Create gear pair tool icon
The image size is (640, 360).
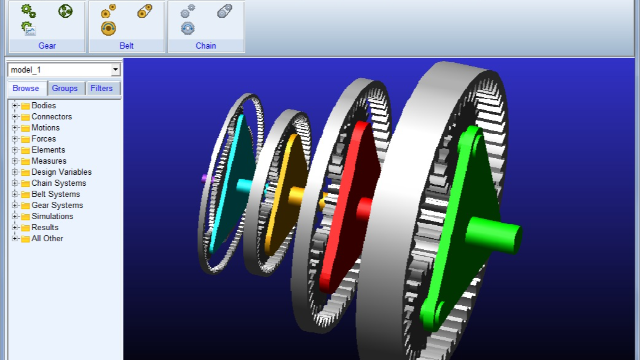(29, 11)
